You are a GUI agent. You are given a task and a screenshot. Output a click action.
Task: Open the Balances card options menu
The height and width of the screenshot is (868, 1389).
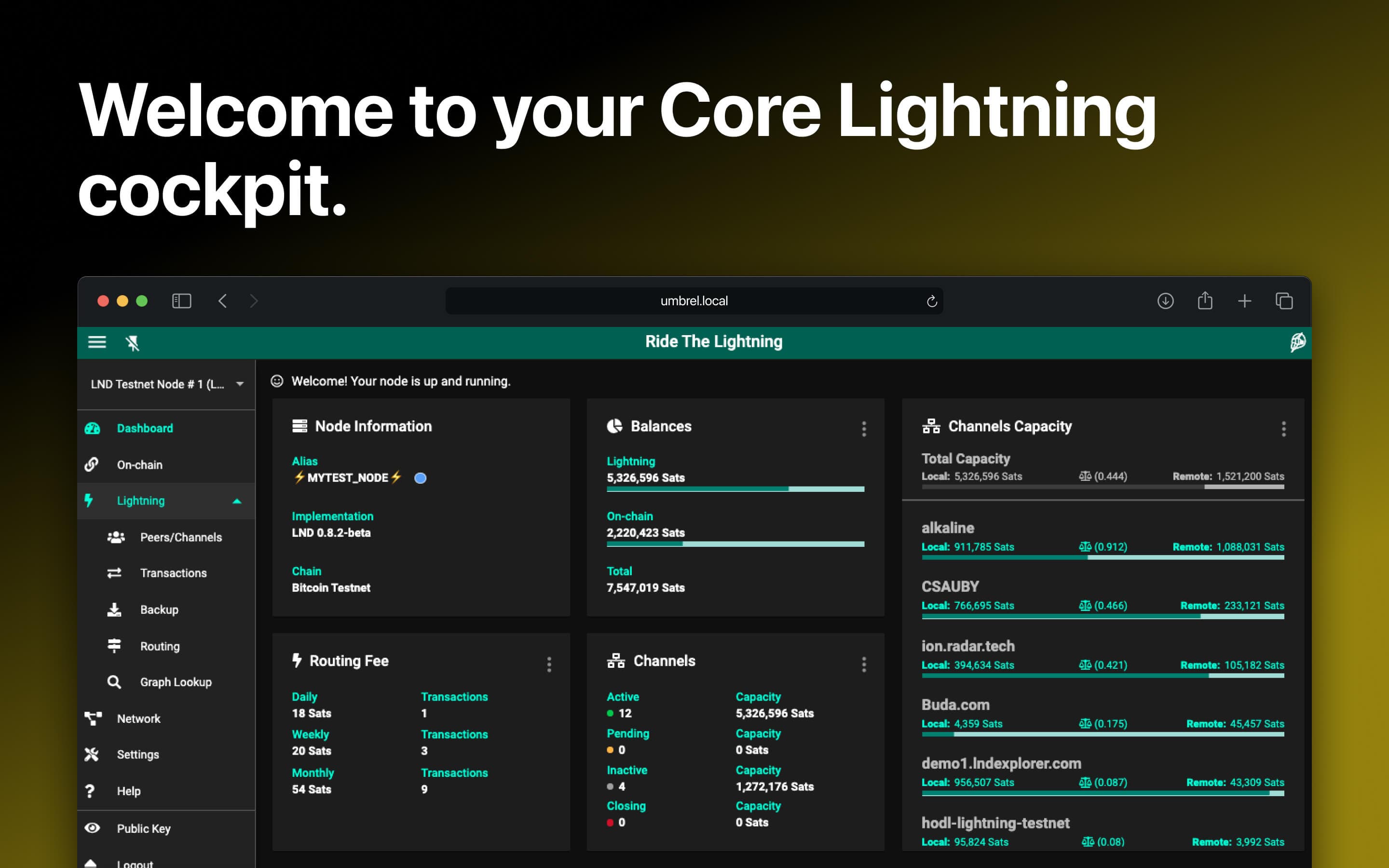pos(864,429)
